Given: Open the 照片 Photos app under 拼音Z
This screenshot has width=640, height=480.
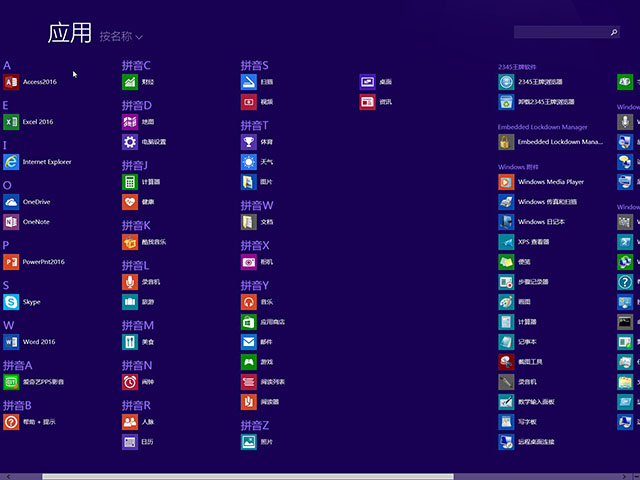Looking at the screenshot, I should [x=257, y=442].
